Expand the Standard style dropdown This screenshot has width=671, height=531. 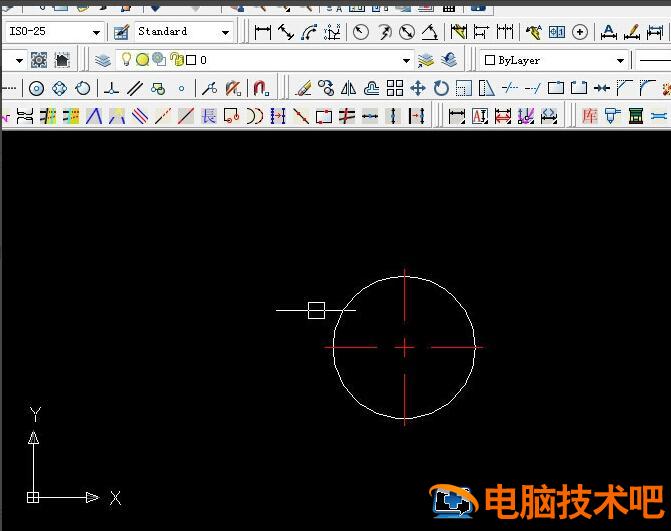click(225, 33)
